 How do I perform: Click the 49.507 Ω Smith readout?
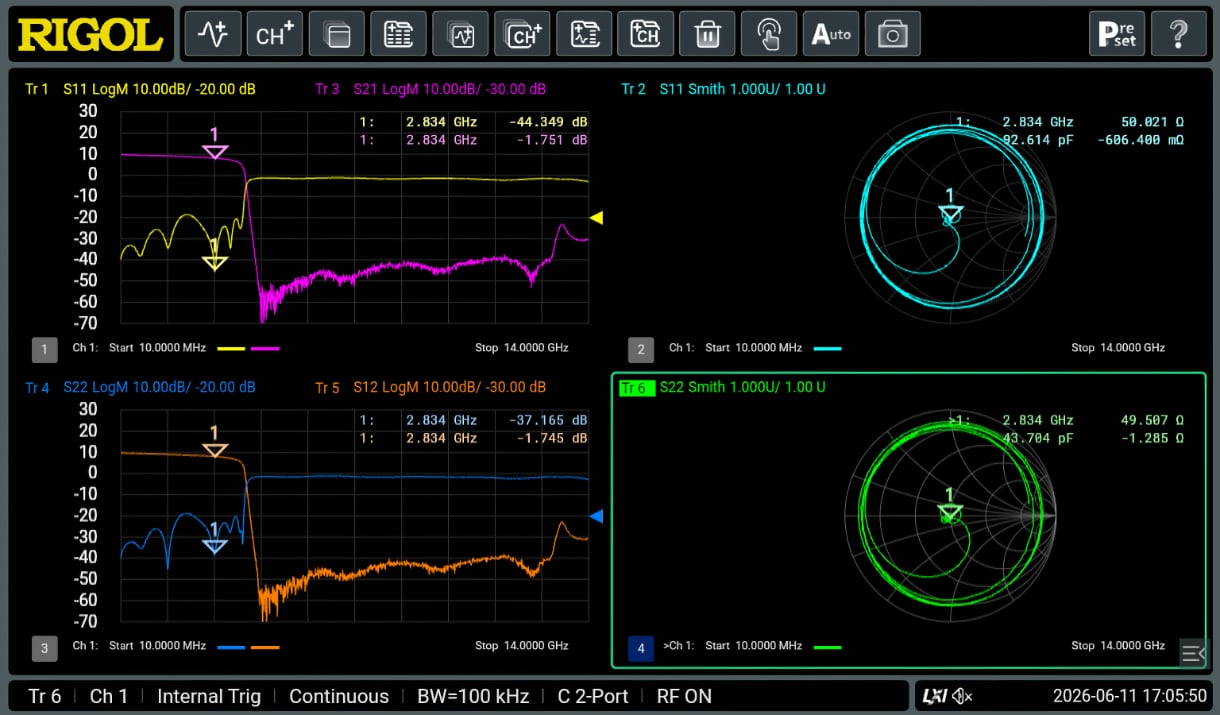[x=1152, y=420]
